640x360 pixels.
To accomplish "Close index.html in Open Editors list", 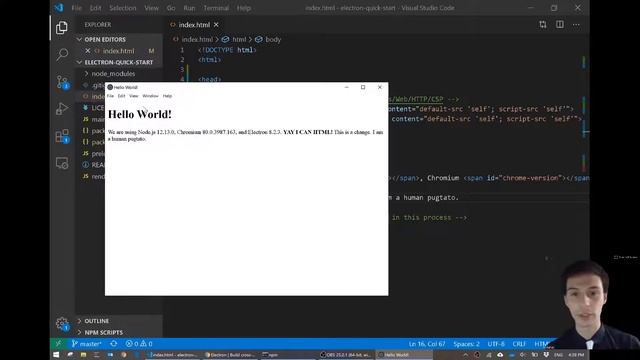I will 87,51.
